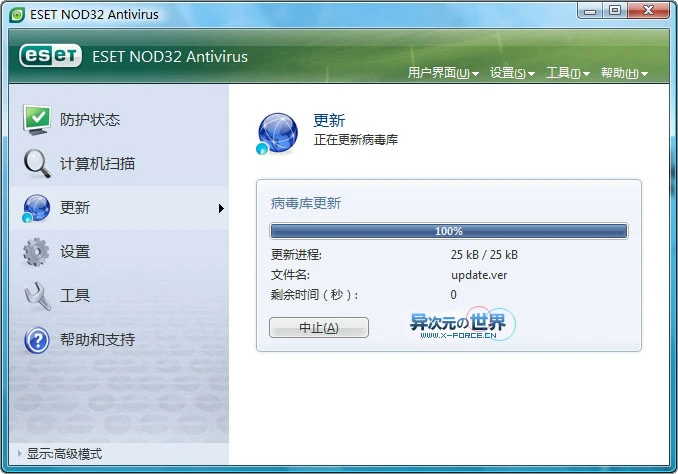Open the 设置(S) dropdown menu
This screenshot has height=474, width=678.
pos(512,73)
